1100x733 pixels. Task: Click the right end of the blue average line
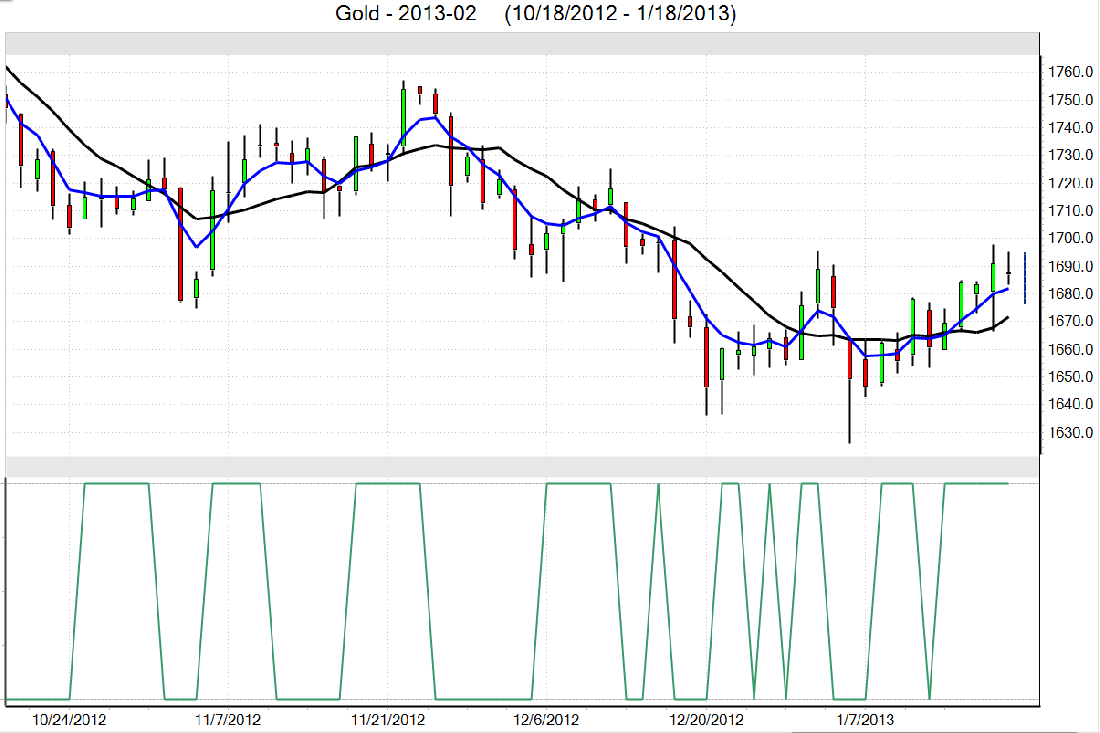click(x=1006, y=288)
